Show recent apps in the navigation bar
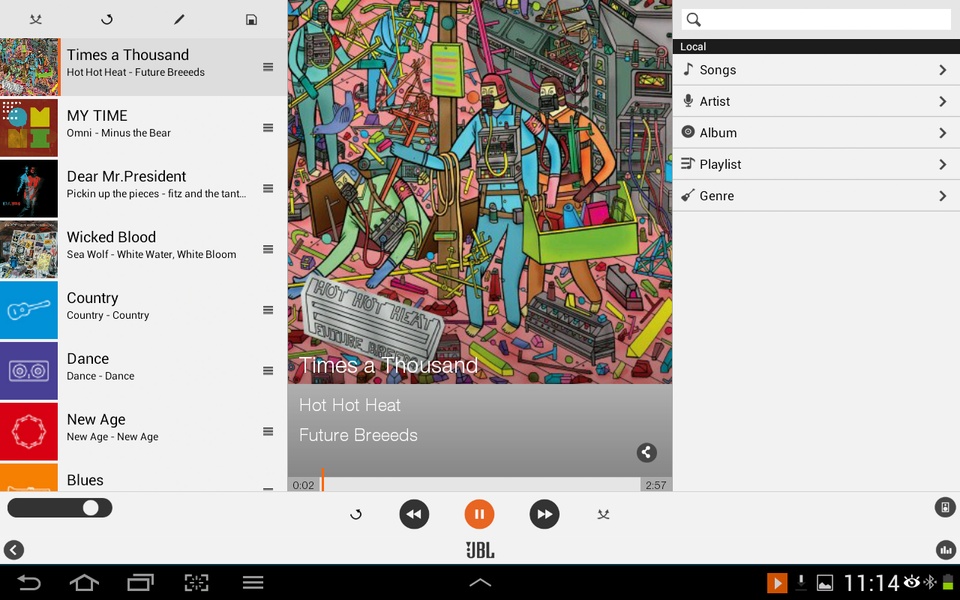960x600 pixels. click(140, 582)
